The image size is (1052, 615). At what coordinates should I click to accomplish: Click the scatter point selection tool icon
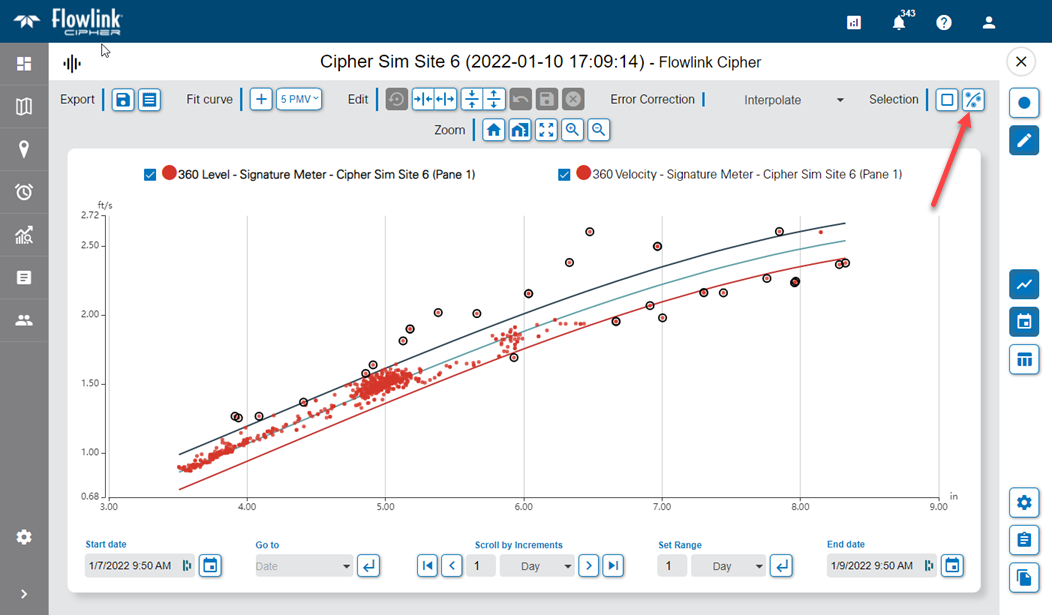pyautogui.click(x=972, y=100)
